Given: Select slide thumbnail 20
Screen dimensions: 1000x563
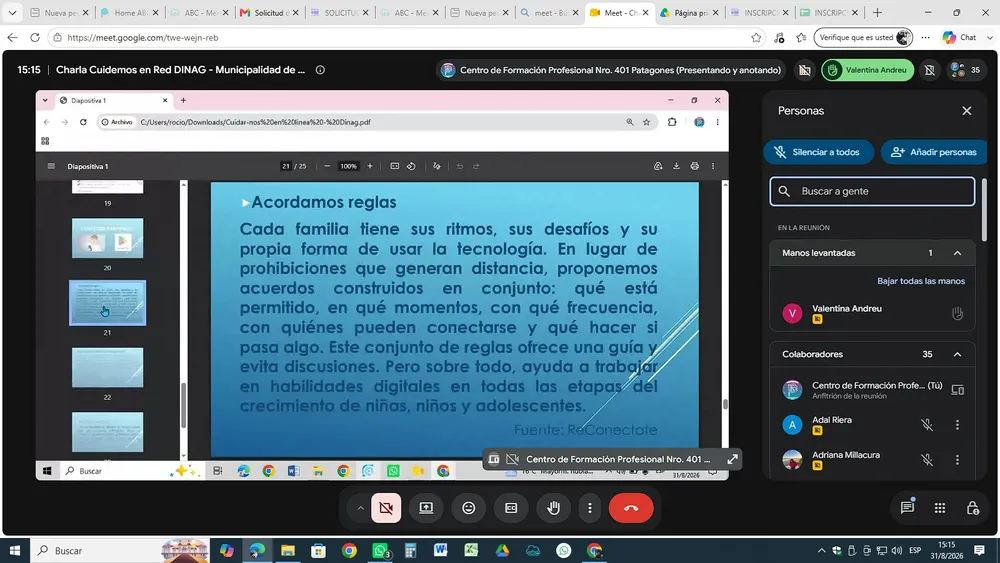Looking at the screenshot, I should [x=107, y=238].
